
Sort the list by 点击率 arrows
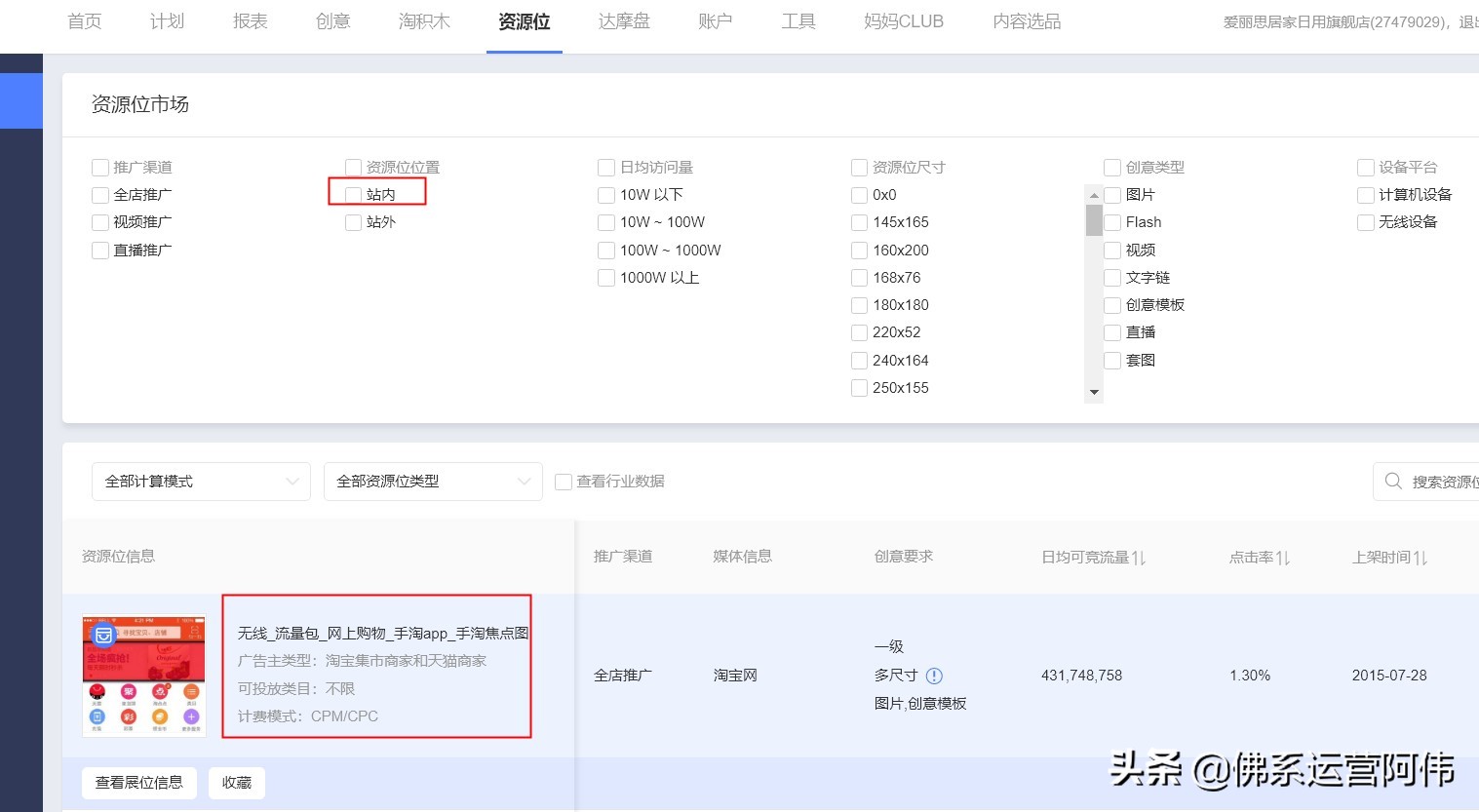click(x=1278, y=556)
